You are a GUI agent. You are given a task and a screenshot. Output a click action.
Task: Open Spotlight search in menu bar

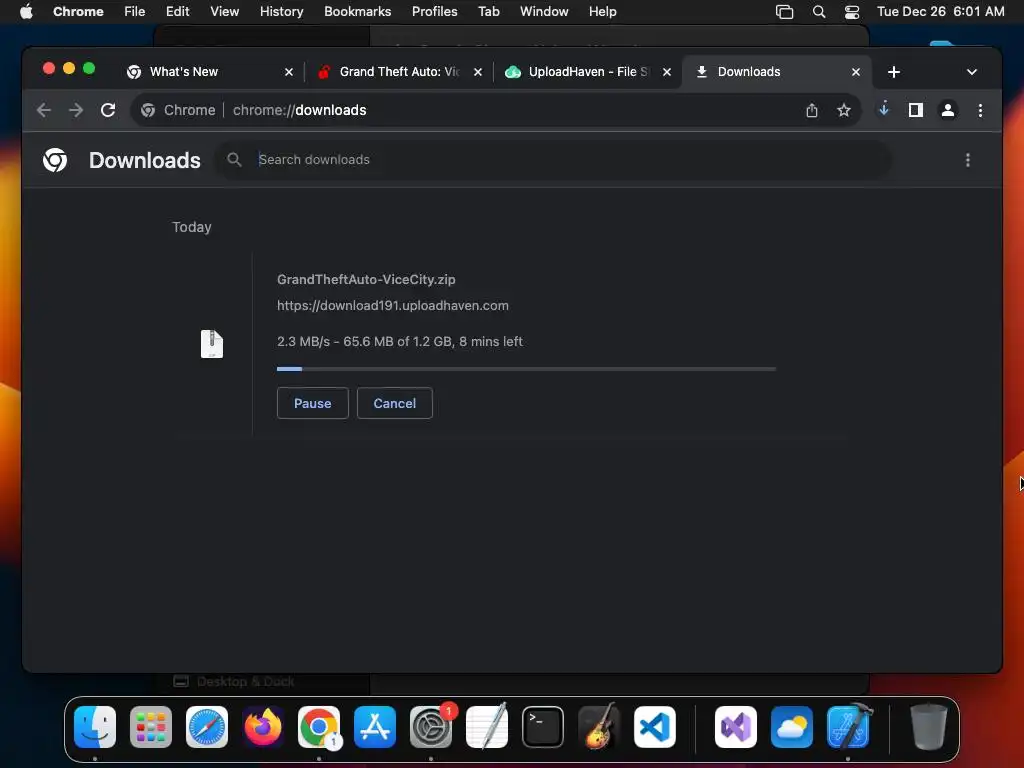819,12
